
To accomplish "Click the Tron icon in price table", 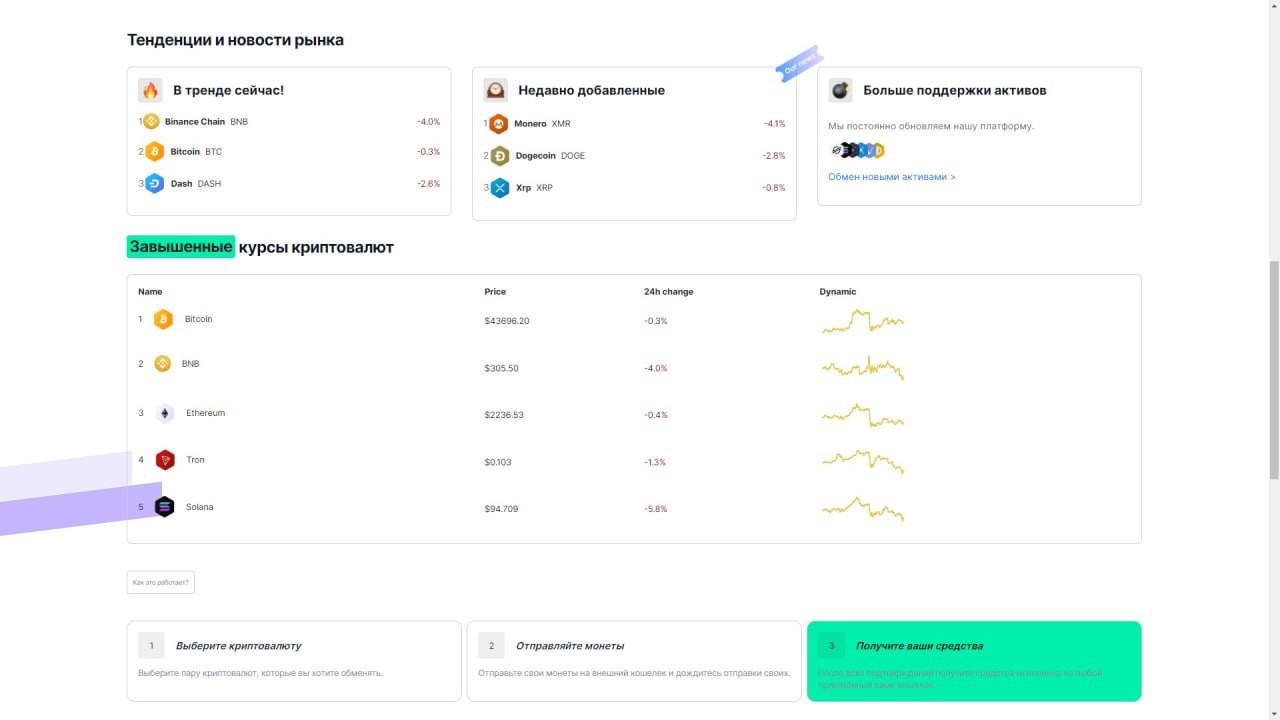I will tap(165, 460).
